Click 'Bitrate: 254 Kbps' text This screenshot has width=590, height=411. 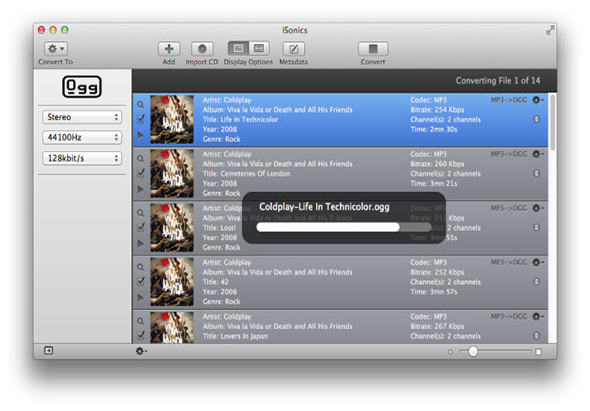click(x=437, y=110)
